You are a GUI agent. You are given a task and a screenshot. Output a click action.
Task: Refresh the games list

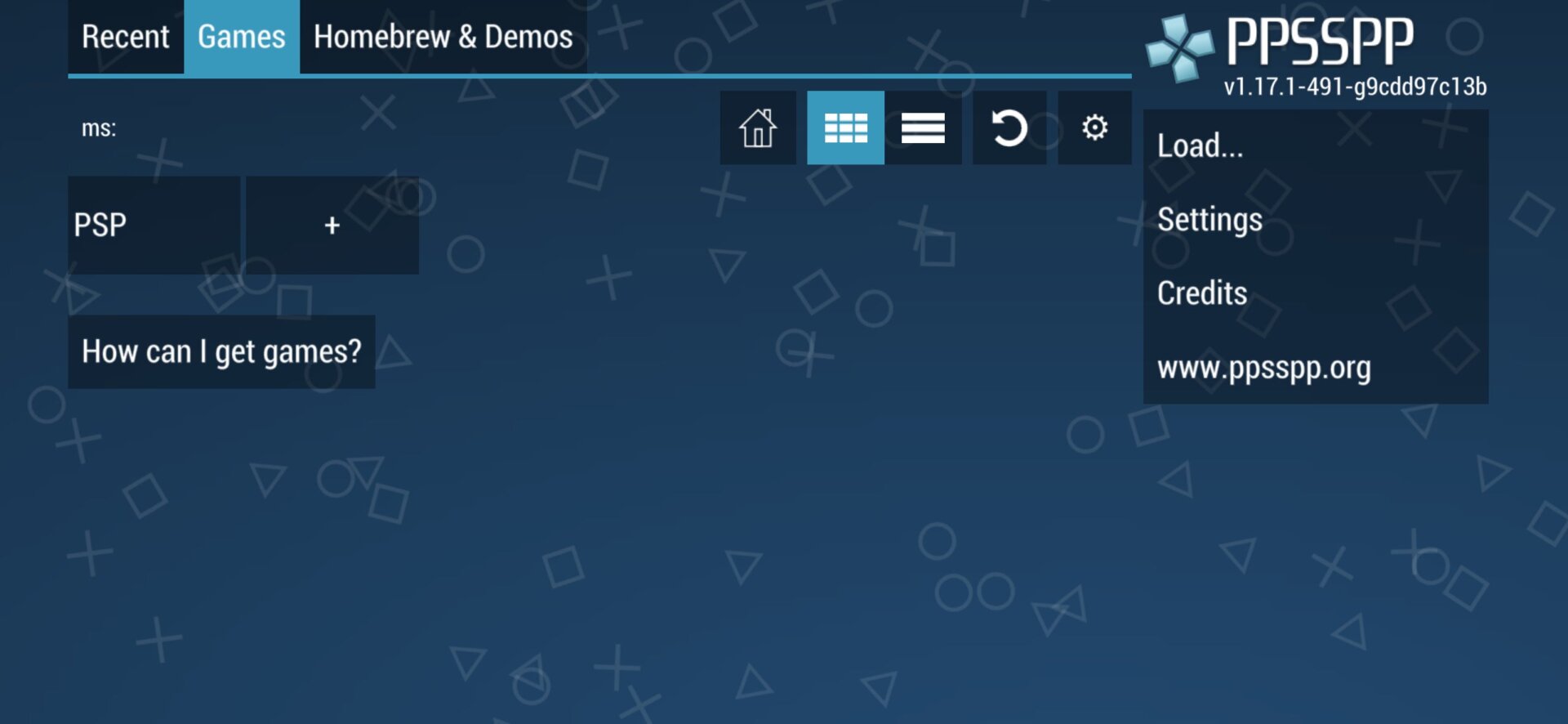pyautogui.click(x=1009, y=128)
